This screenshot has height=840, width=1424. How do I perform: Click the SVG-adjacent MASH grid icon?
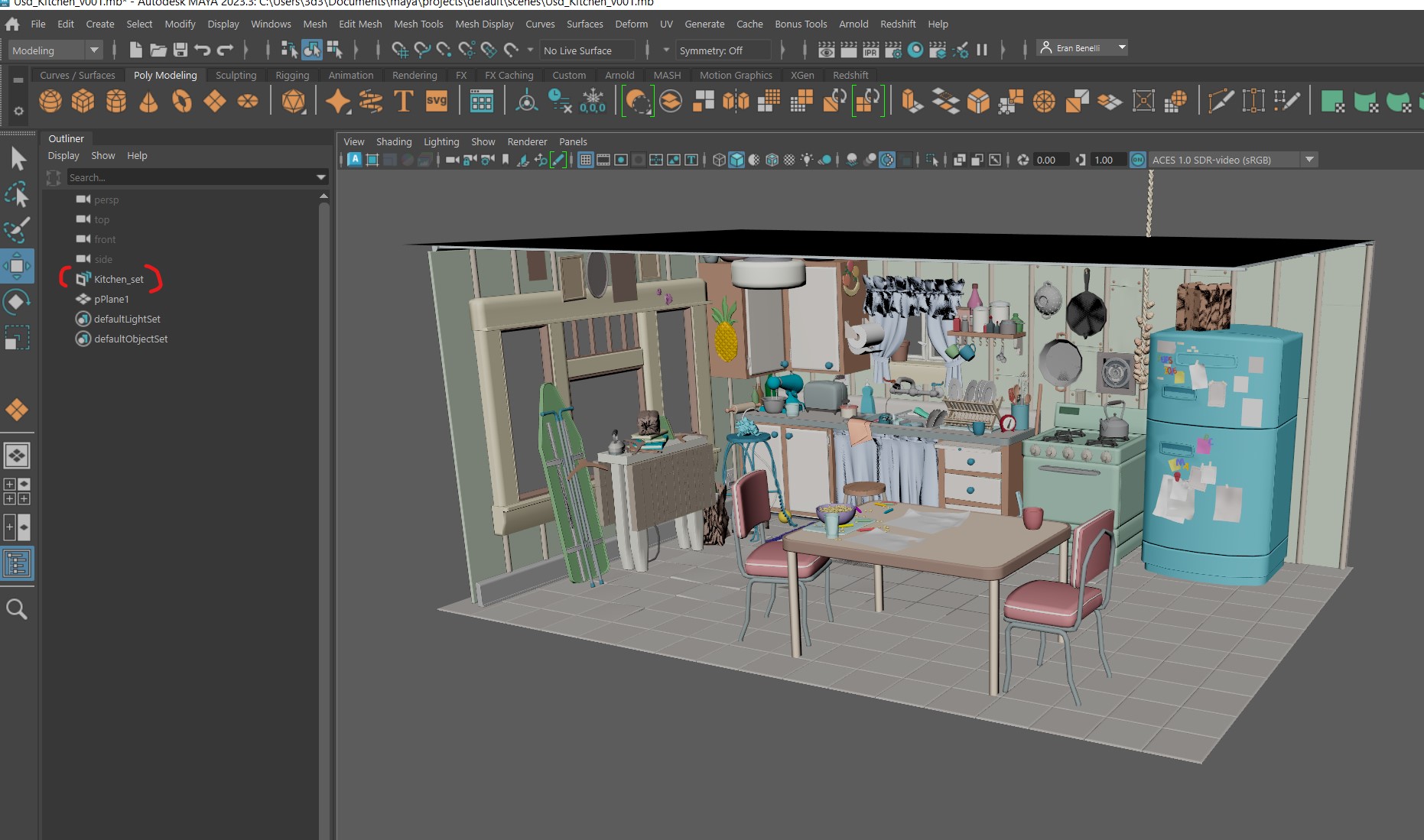coord(482,100)
